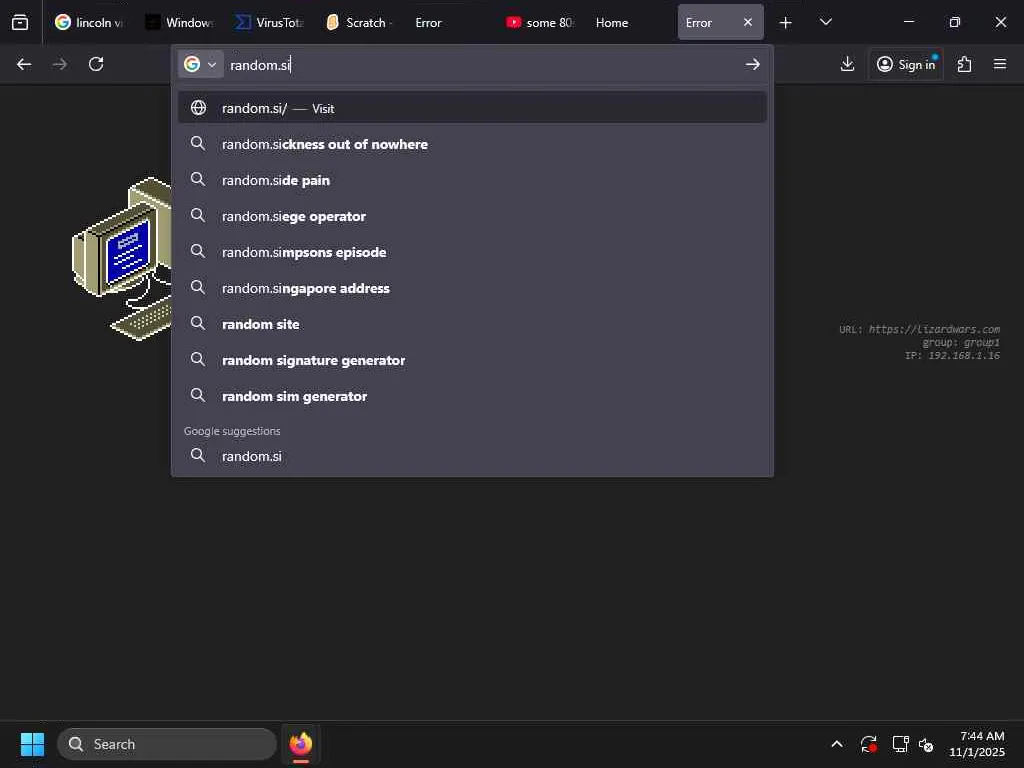Image resolution: width=1024 pixels, height=768 pixels.
Task: Select 'random sim generator' suggestion
Action: click(472, 396)
